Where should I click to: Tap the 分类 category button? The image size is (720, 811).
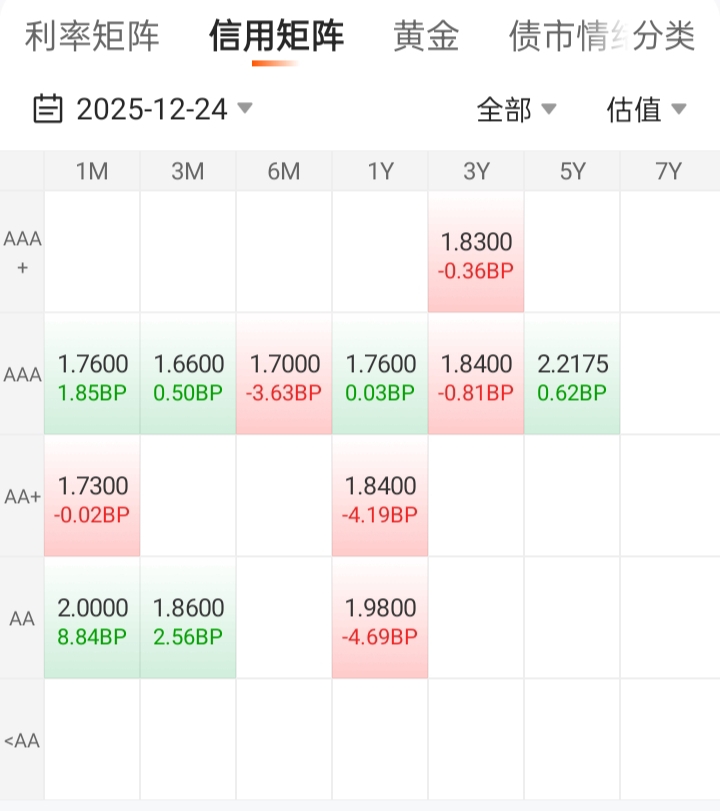pos(666,37)
